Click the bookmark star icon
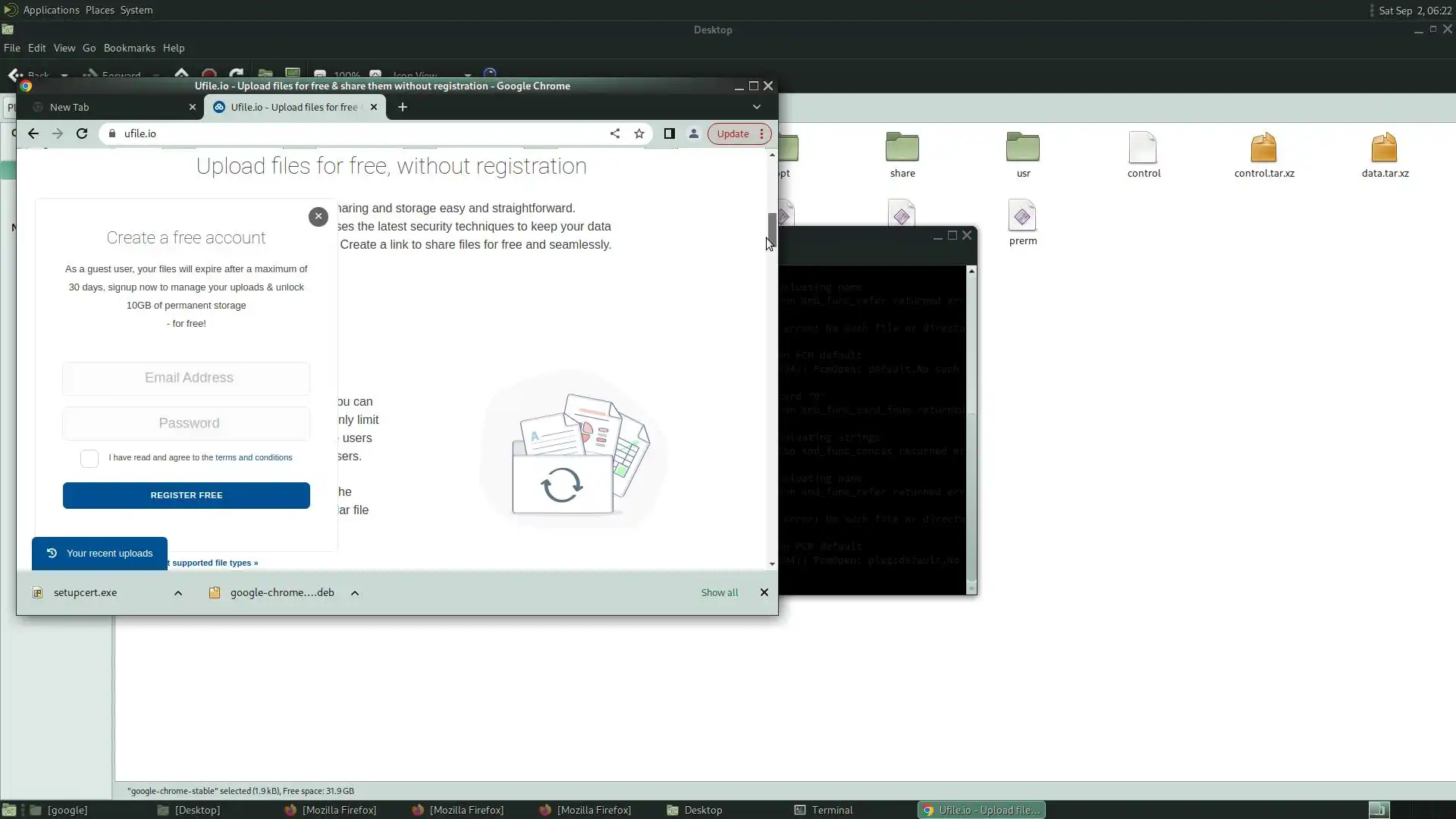This screenshot has width=1456, height=819. (x=639, y=133)
